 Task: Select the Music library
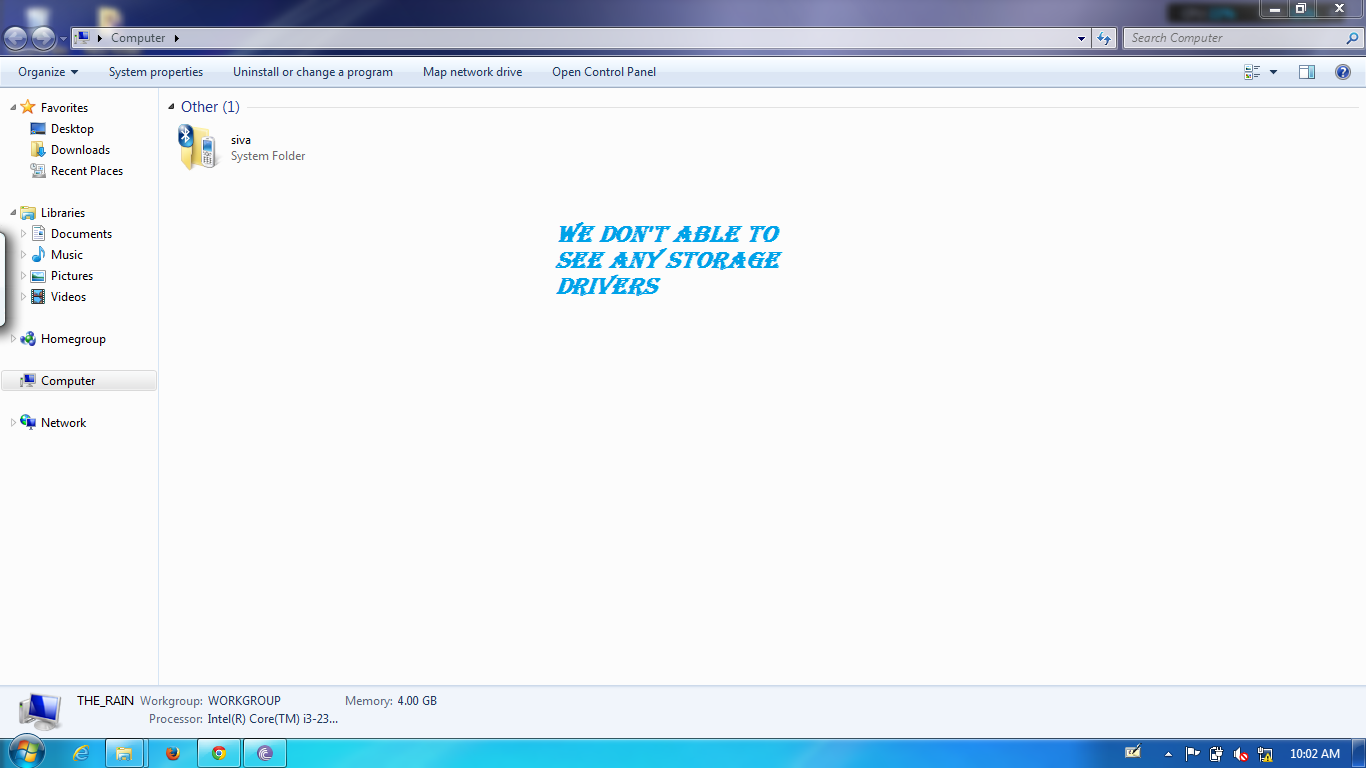(67, 255)
